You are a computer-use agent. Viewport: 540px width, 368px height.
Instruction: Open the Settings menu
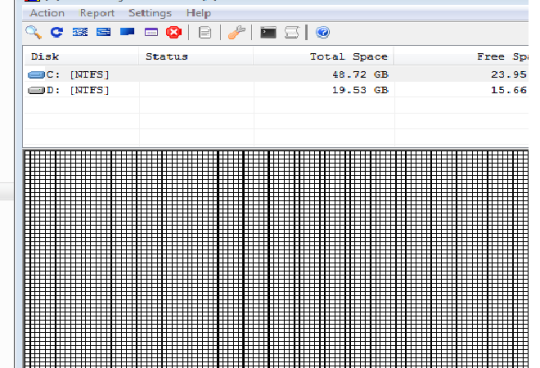coord(150,13)
